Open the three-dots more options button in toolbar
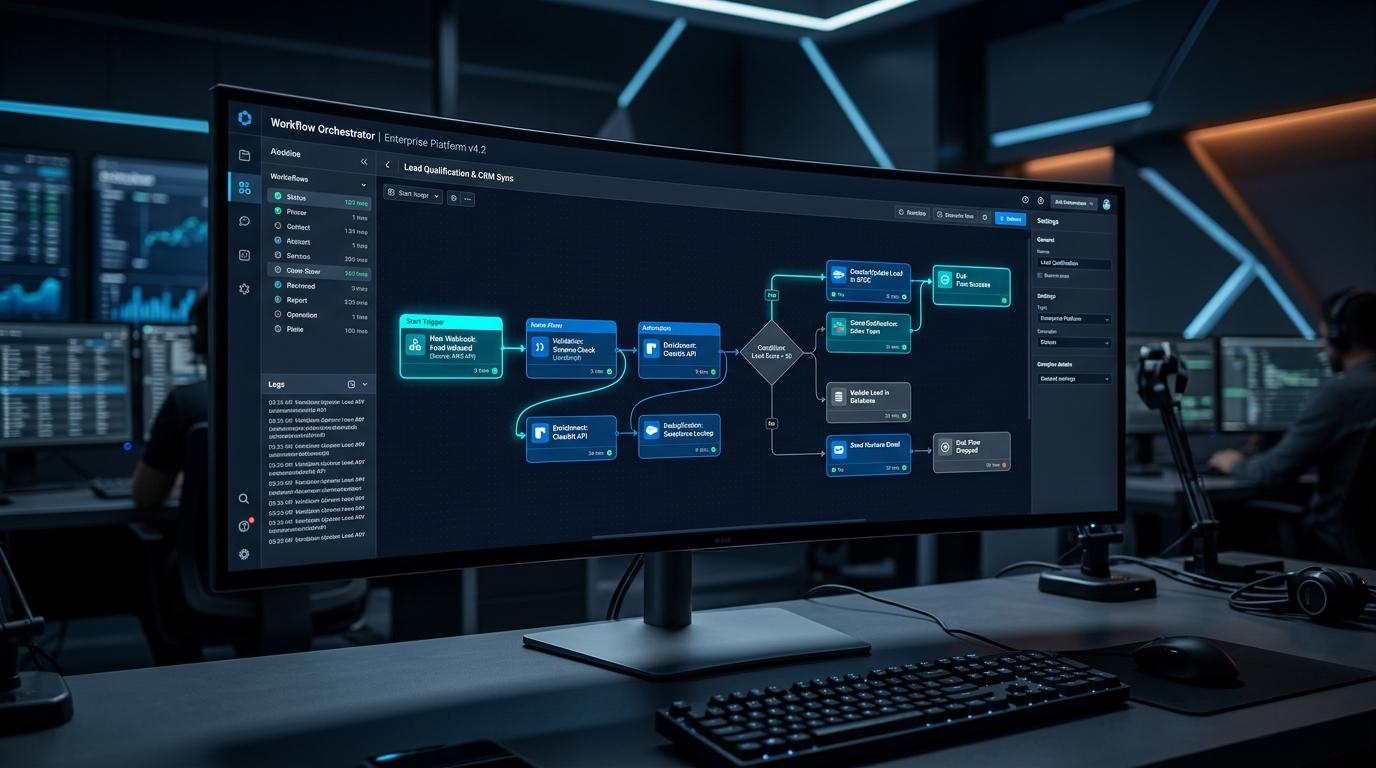The width and height of the screenshot is (1376, 768). click(468, 199)
